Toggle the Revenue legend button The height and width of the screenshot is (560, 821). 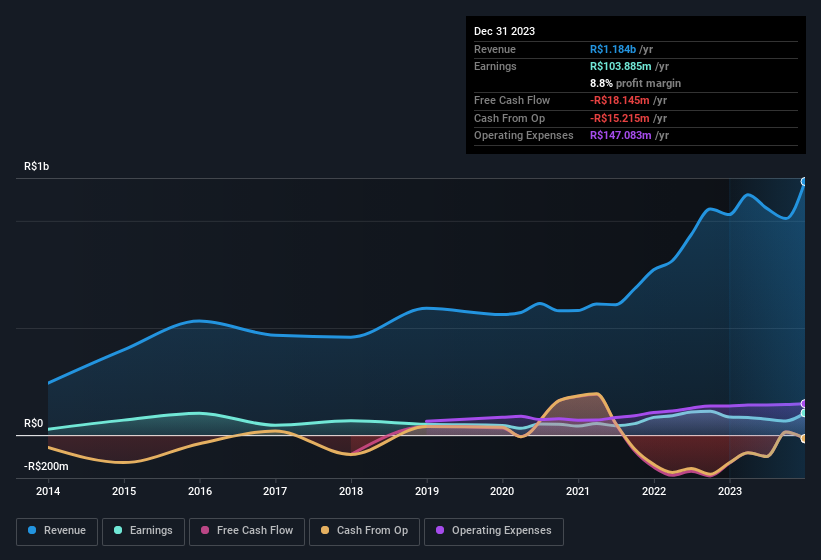click(x=57, y=531)
